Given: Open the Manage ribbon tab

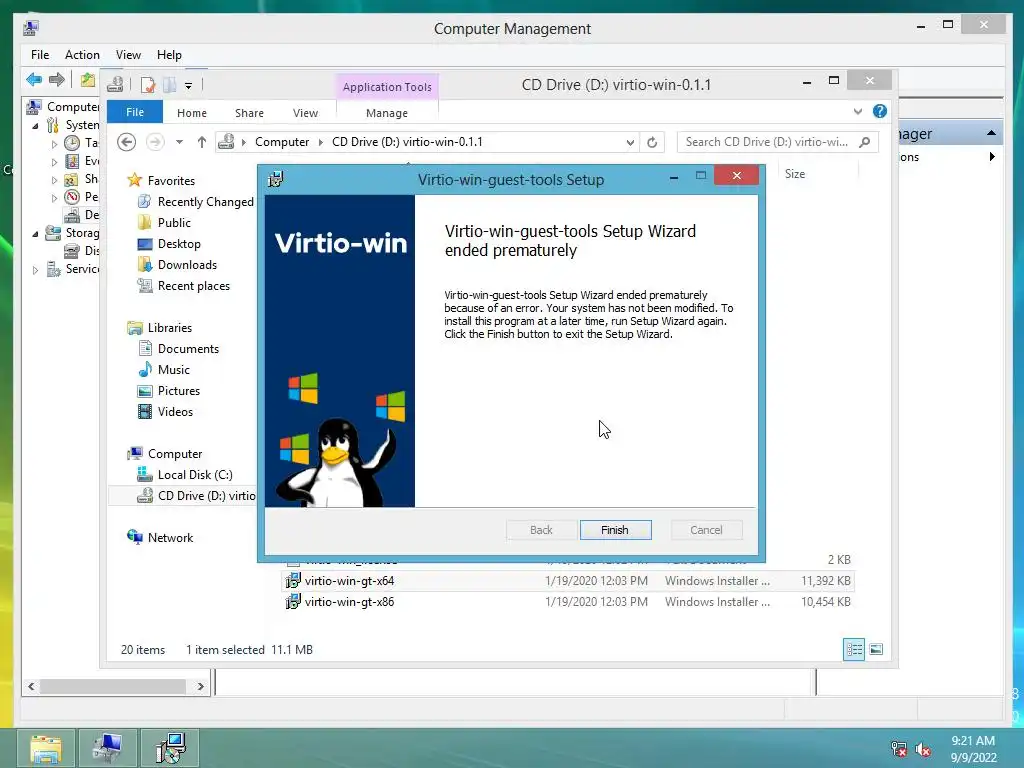Looking at the screenshot, I should coord(387,113).
